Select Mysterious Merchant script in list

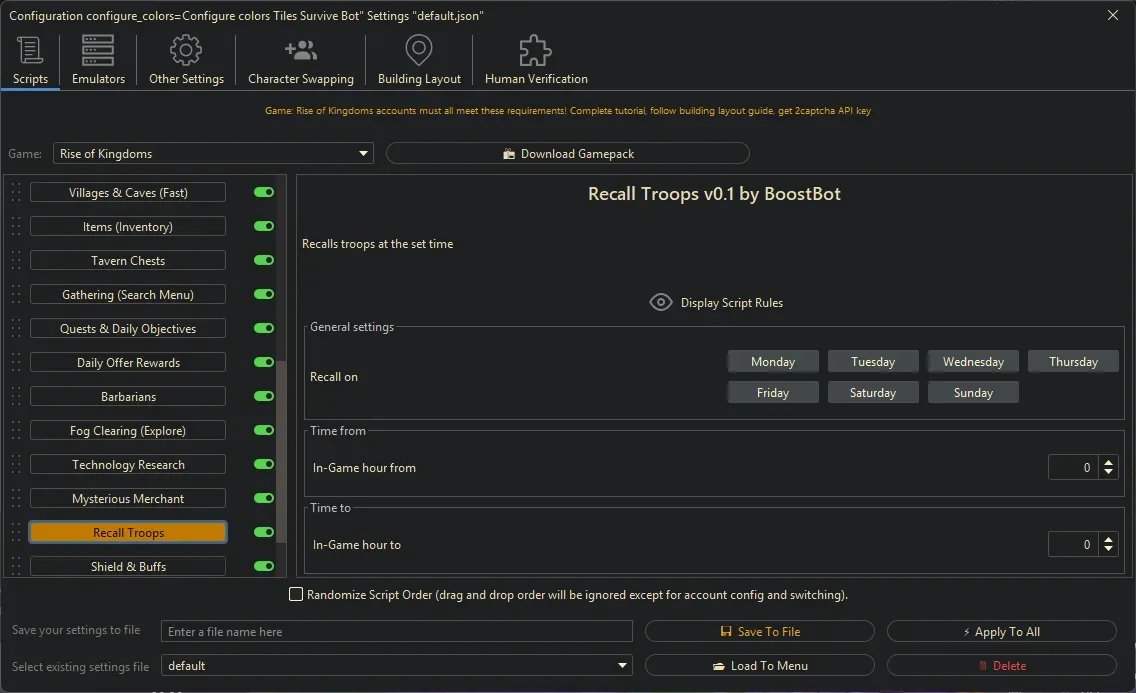(x=128, y=499)
